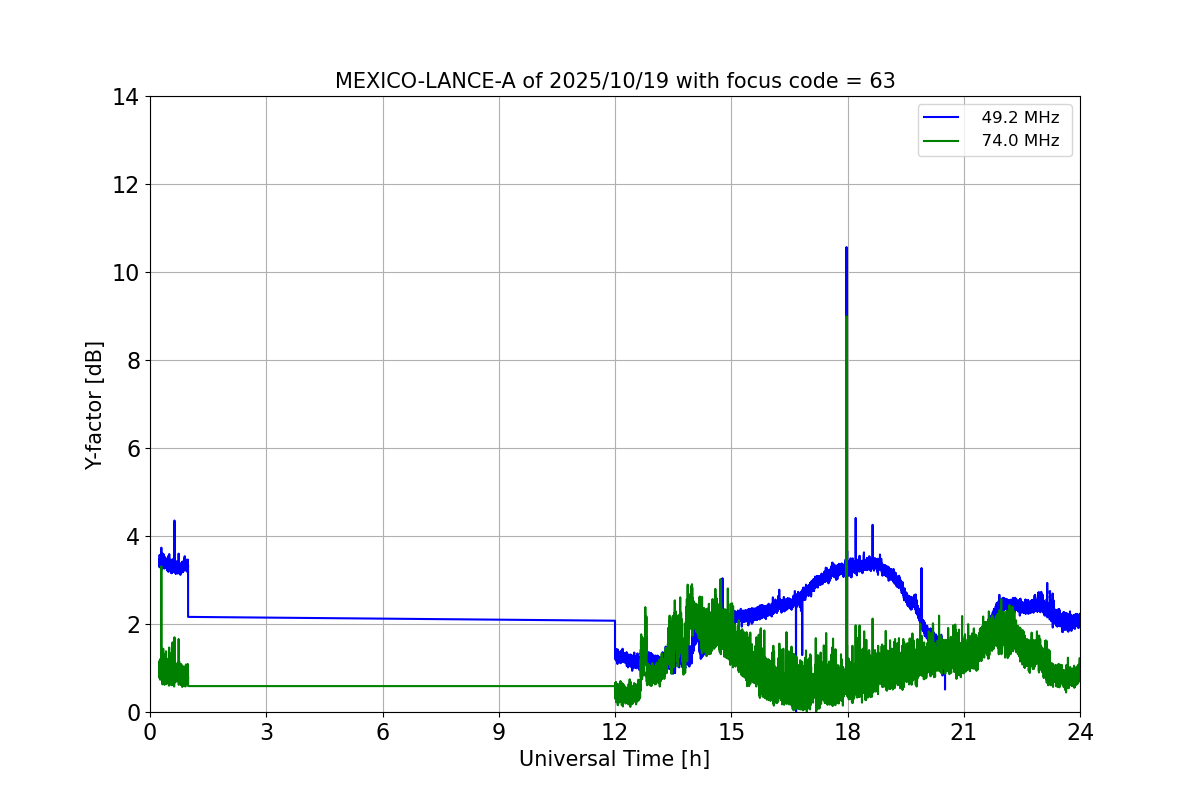Click the blue spike peak near 10.5 dB
The image size is (1200, 800).
coord(846,249)
